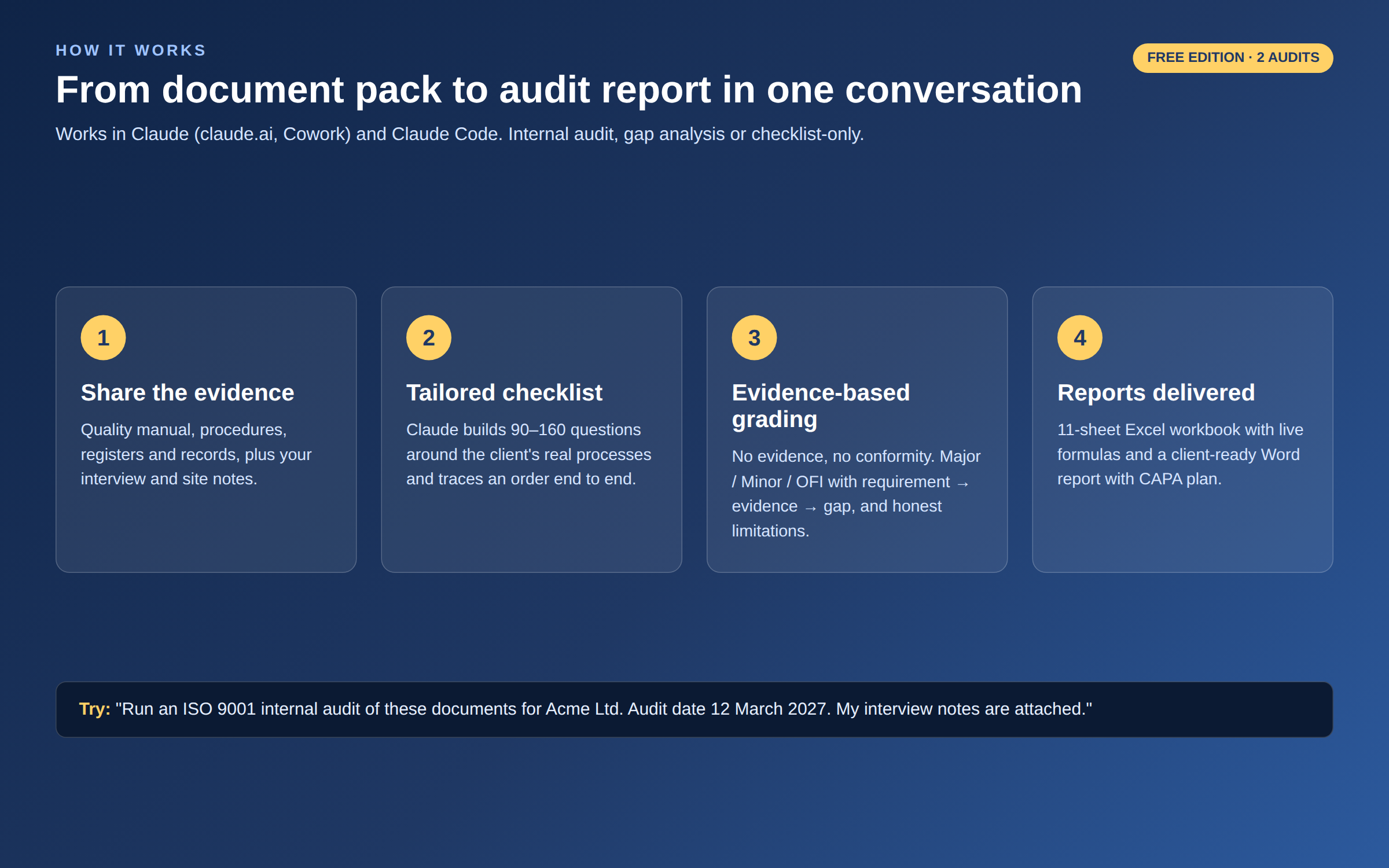Viewport: 1389px width, 868px height.
Task: Click the subtitle 'Works in Claude (claude.ai, Cowork)'
Action: click(x=460, y=134)
